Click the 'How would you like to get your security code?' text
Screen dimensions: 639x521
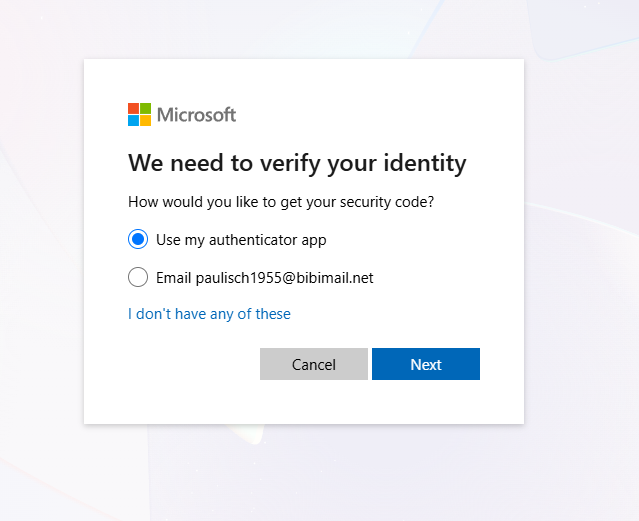pyautogui.click(x=281, y=202)
